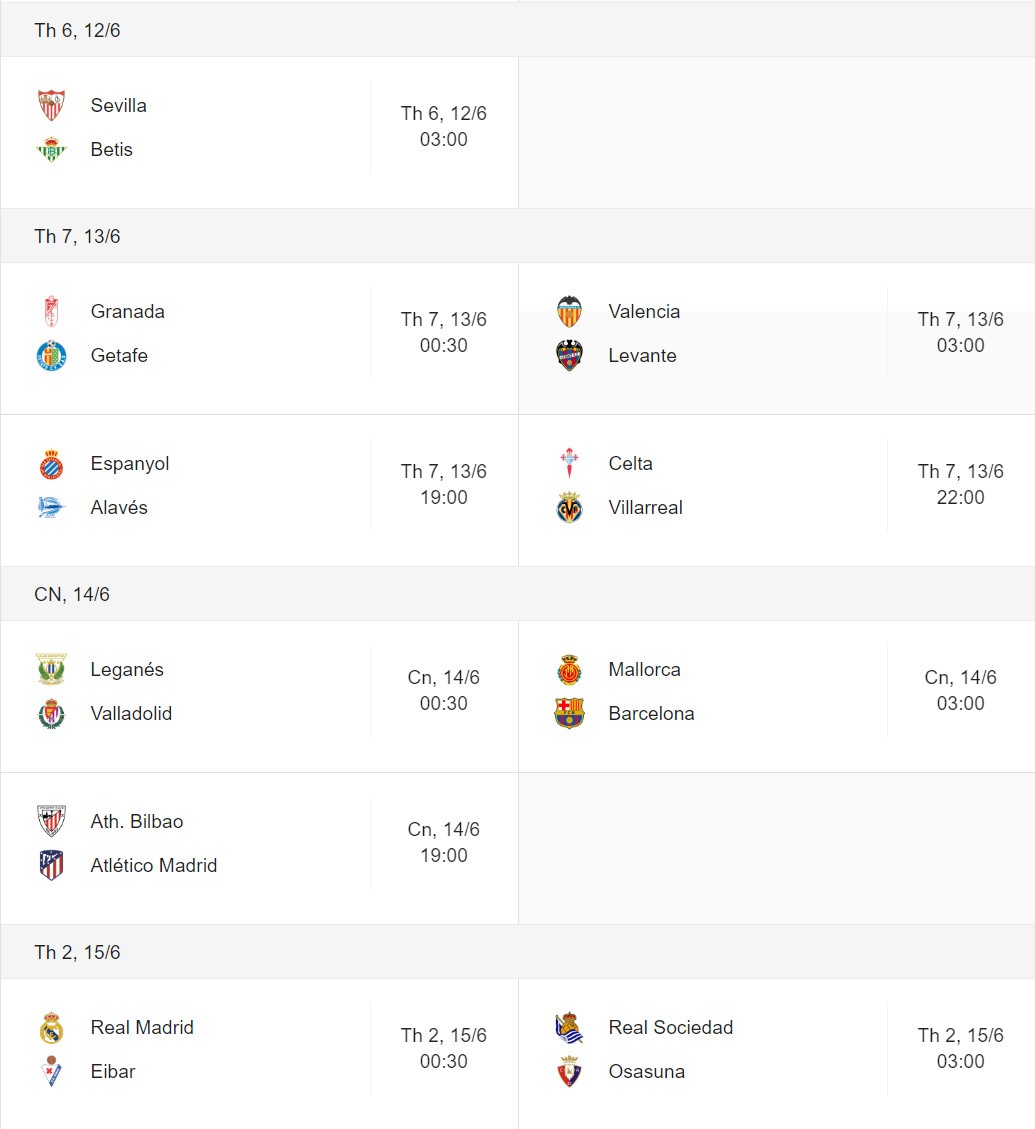Open the Granada team name

(127, 312)
